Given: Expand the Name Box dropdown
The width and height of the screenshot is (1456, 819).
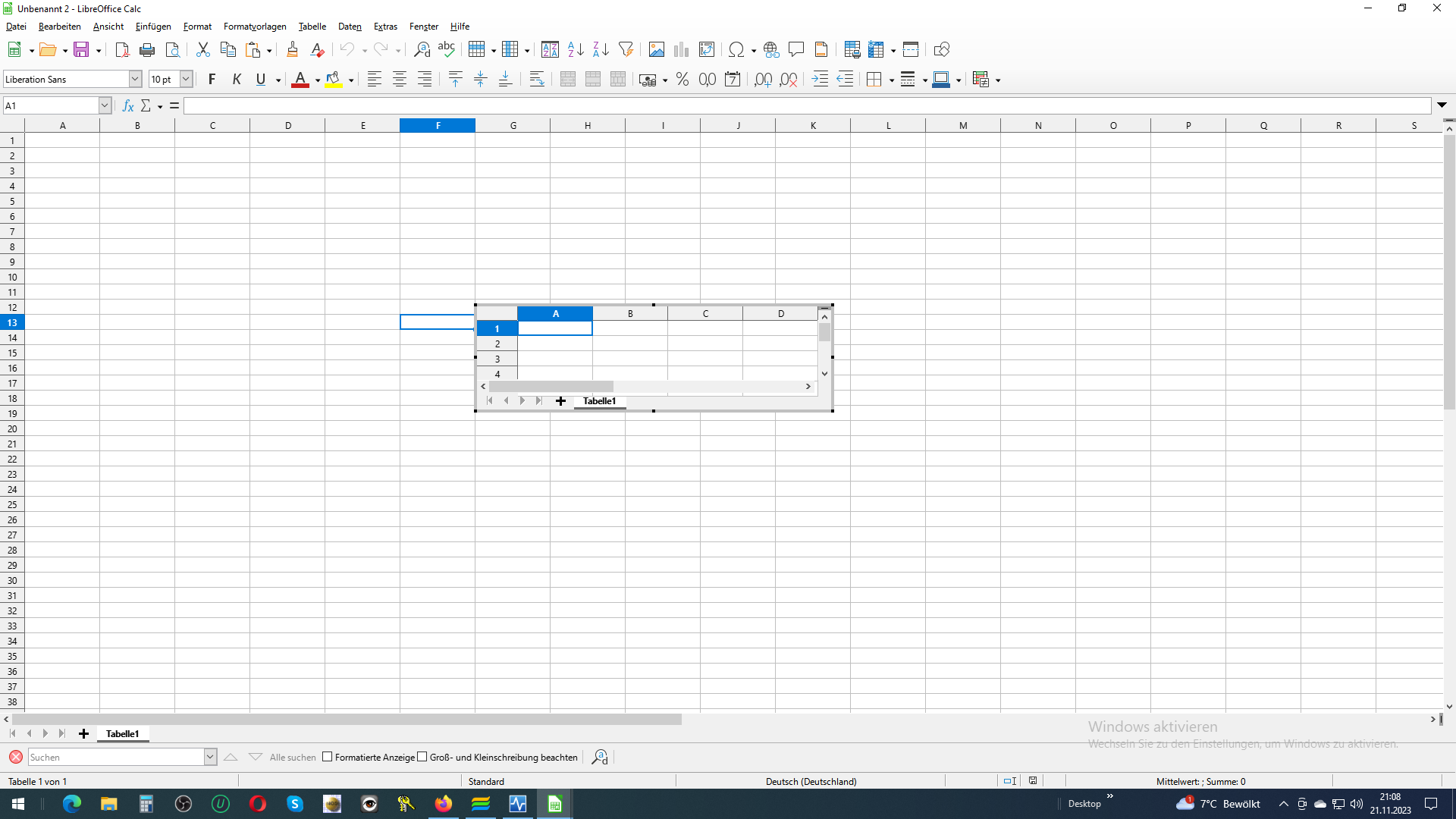Looking at the screenshot, I should pyautogui.click(x=105, y=105).
